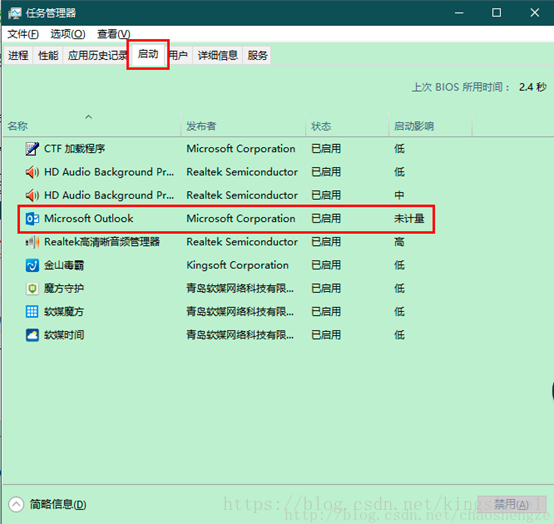The height and width of the screenshot is (524, 554).
Task: Select the 软媒时间 row name
Action: [64, 335]
